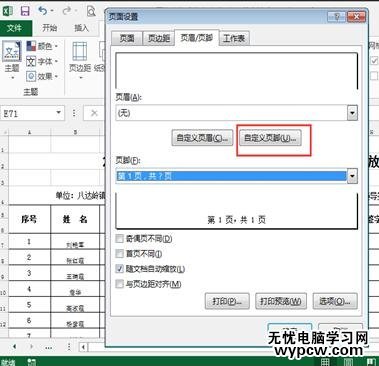Switch to the 页面 dialog tab
Viewport: 379px width, 366px height.
[x=127, y=38]
